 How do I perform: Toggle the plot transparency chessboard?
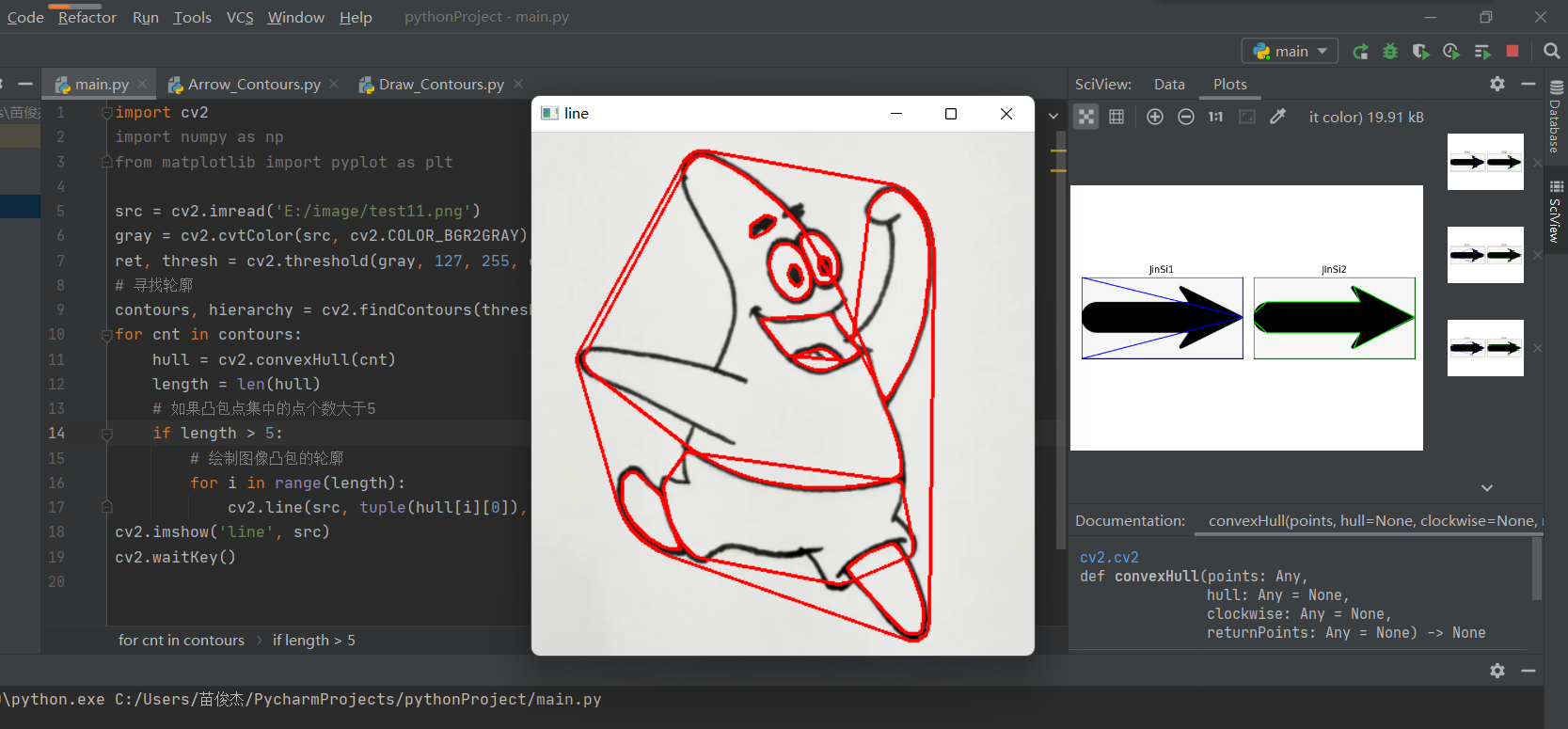click(x=1086, y=117)
